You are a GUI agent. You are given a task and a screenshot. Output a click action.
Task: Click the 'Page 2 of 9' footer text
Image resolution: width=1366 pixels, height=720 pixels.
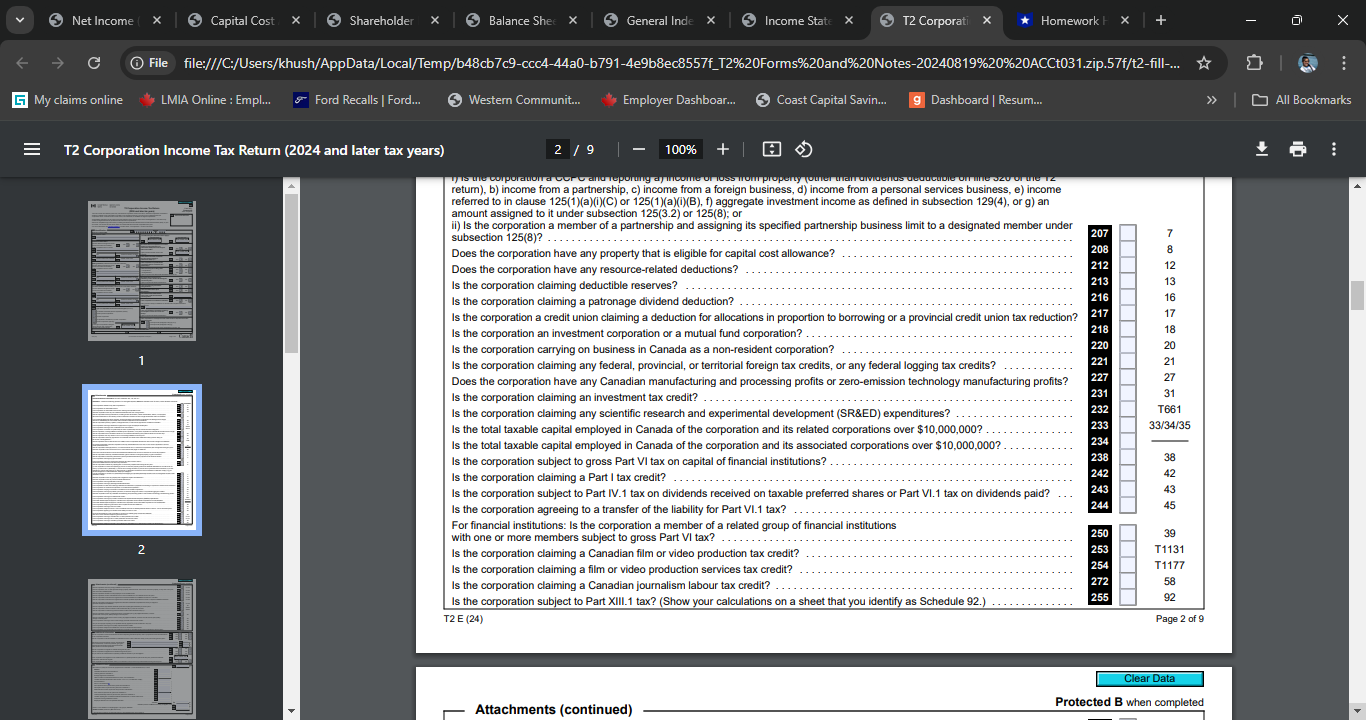pyautogui.click(x=1180, y=619)
